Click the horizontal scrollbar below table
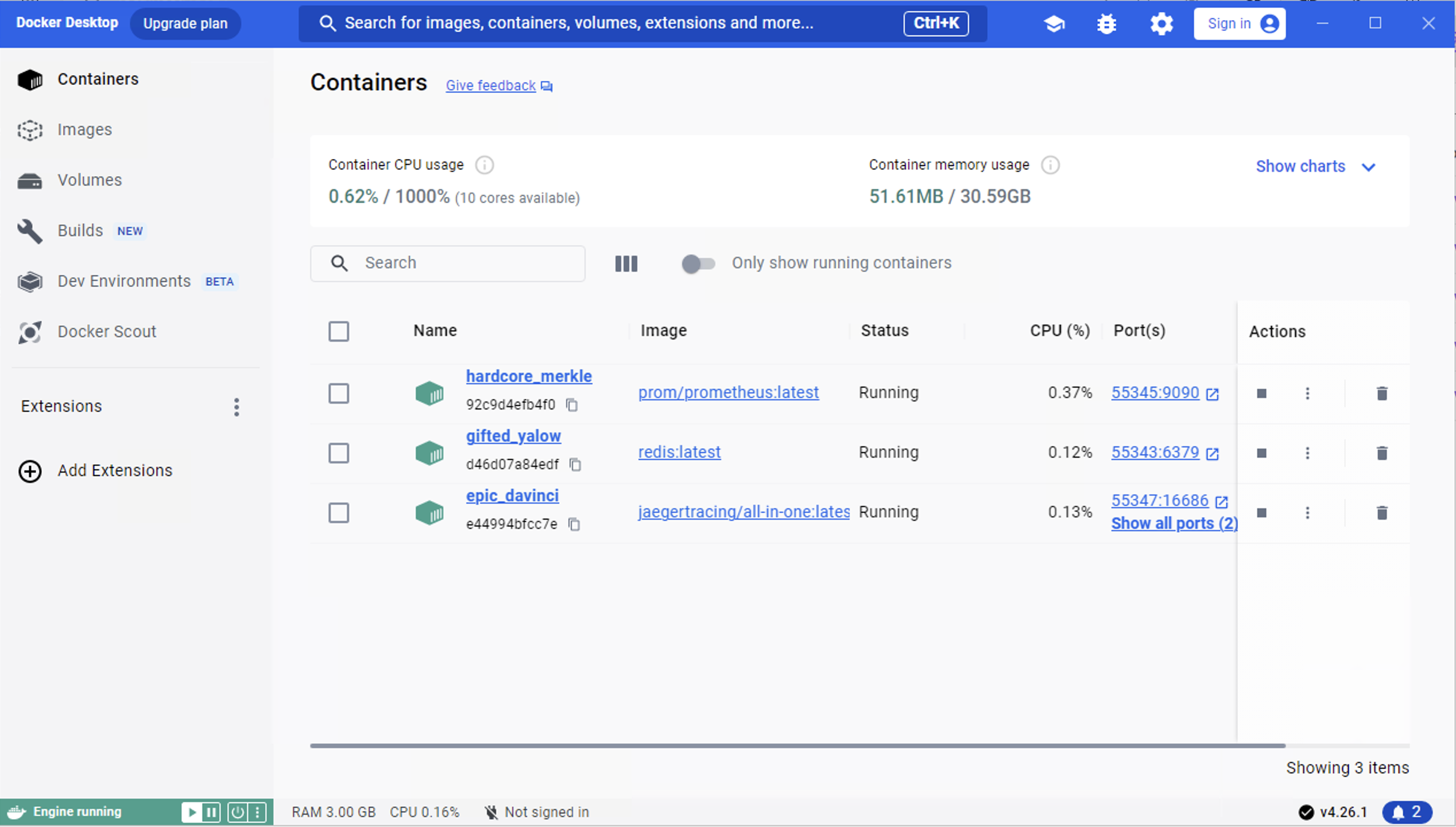The width and height of the screenshot is (1456, 827). click(797, 745)
